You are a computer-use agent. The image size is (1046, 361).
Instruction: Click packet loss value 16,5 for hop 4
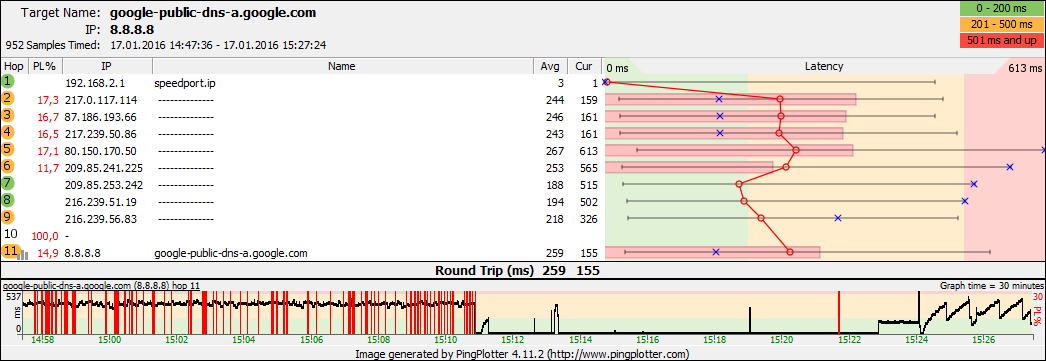point(49,134)
